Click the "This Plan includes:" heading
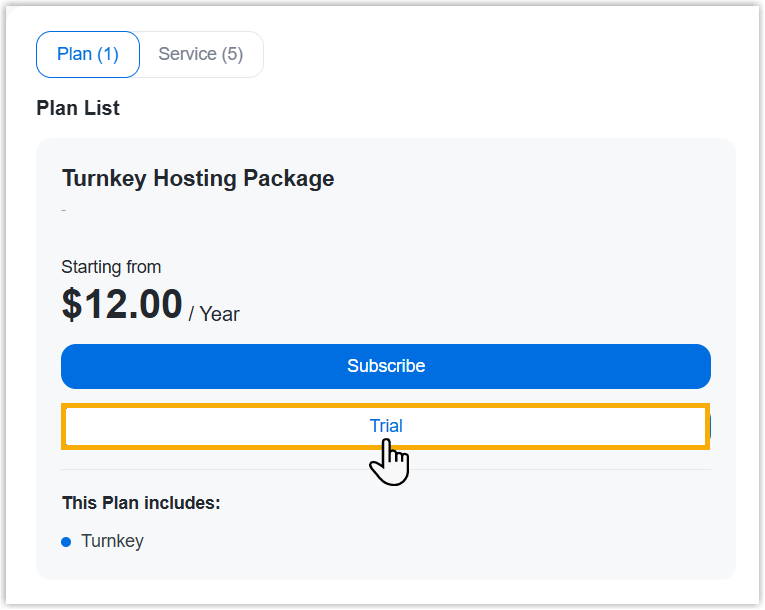The width and height of the screenshot is (765, 610). [x=141, y=502]
